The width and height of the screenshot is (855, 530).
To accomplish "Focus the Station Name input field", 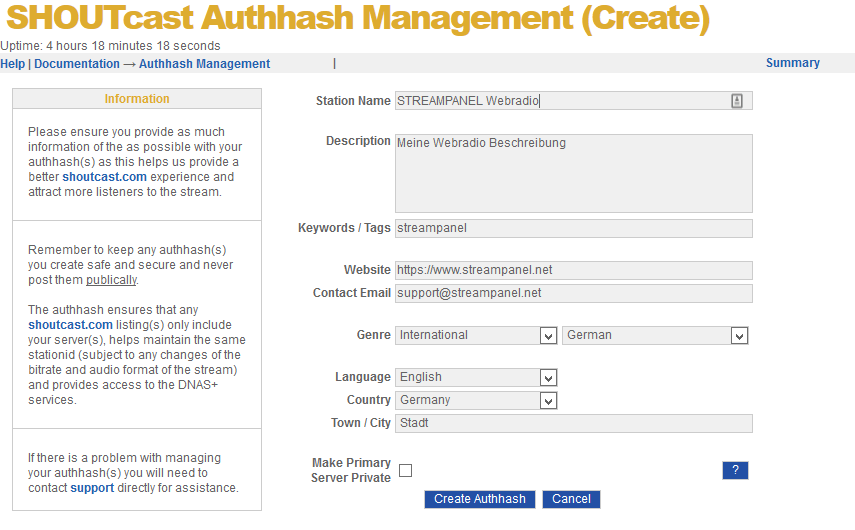I will click(574, 101).
